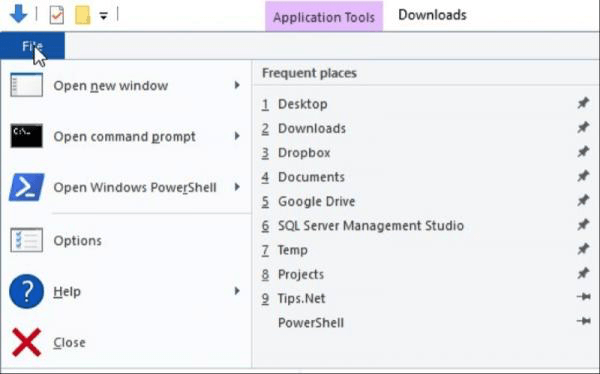Unpin Temp using its pin icon
Image resolution: width=600 pixels, height=374 pixels.
(x=583, y=249)
